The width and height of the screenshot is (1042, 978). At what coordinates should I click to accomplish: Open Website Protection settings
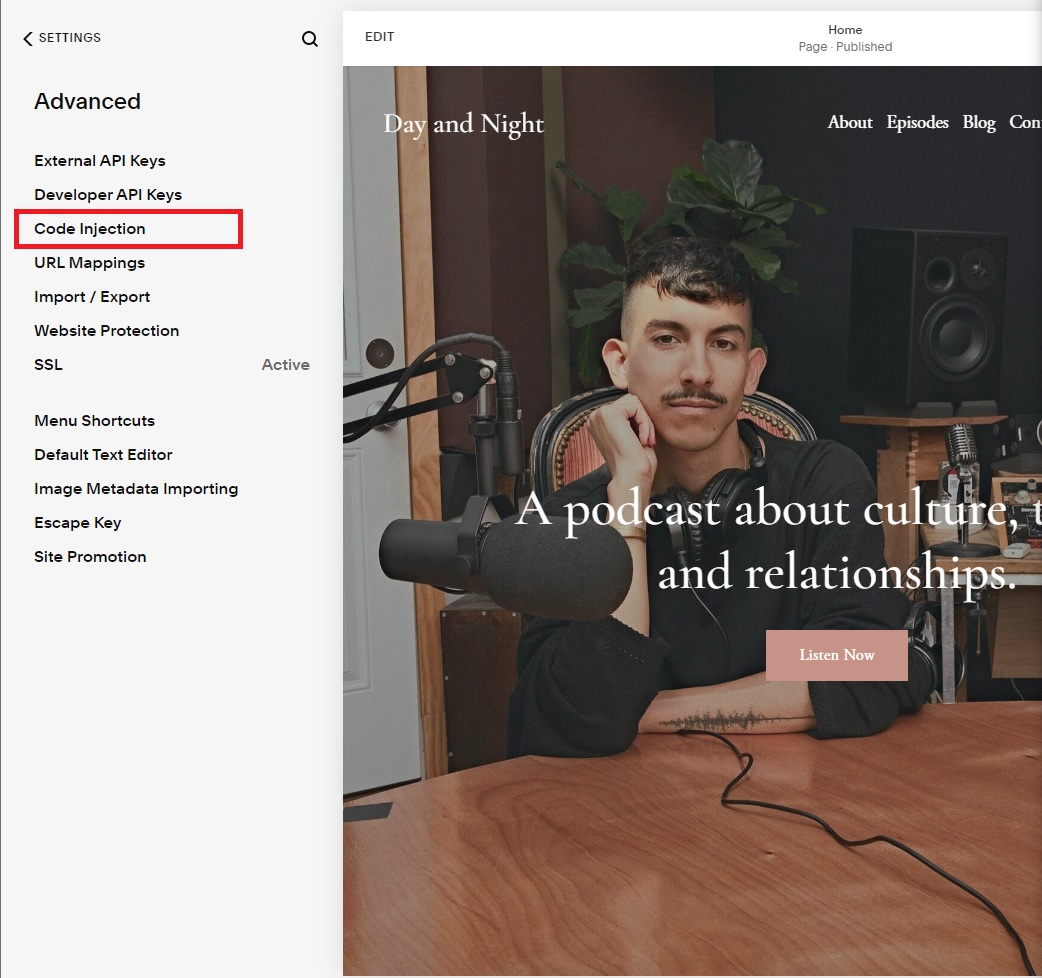click(107, 331)
